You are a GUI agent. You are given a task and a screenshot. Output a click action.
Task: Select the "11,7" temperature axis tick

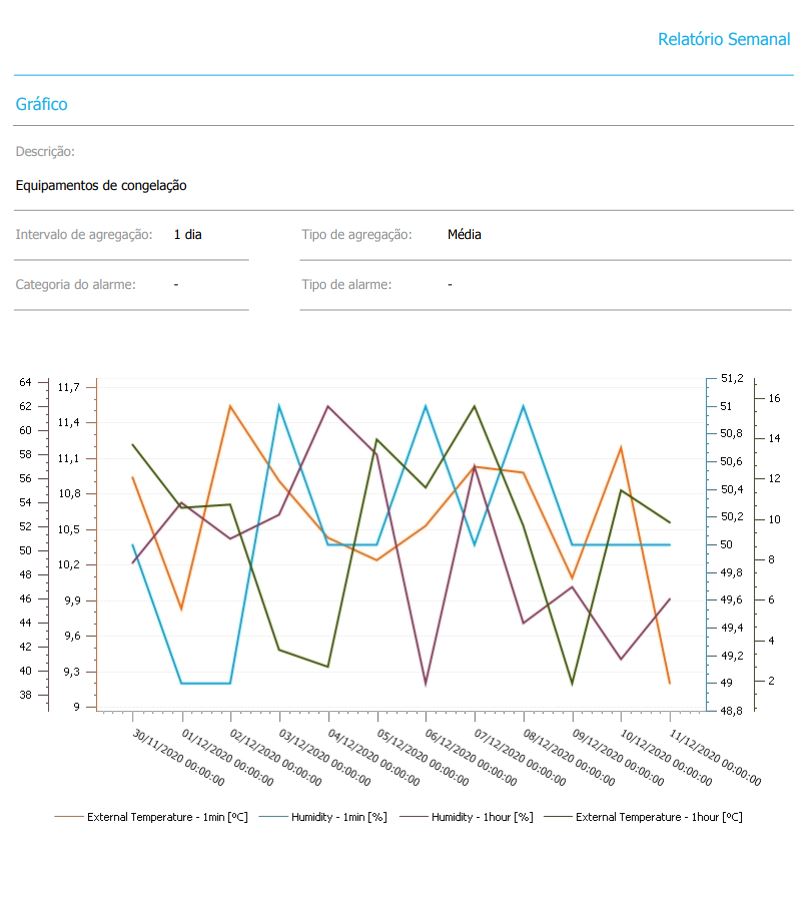point(68,387)
